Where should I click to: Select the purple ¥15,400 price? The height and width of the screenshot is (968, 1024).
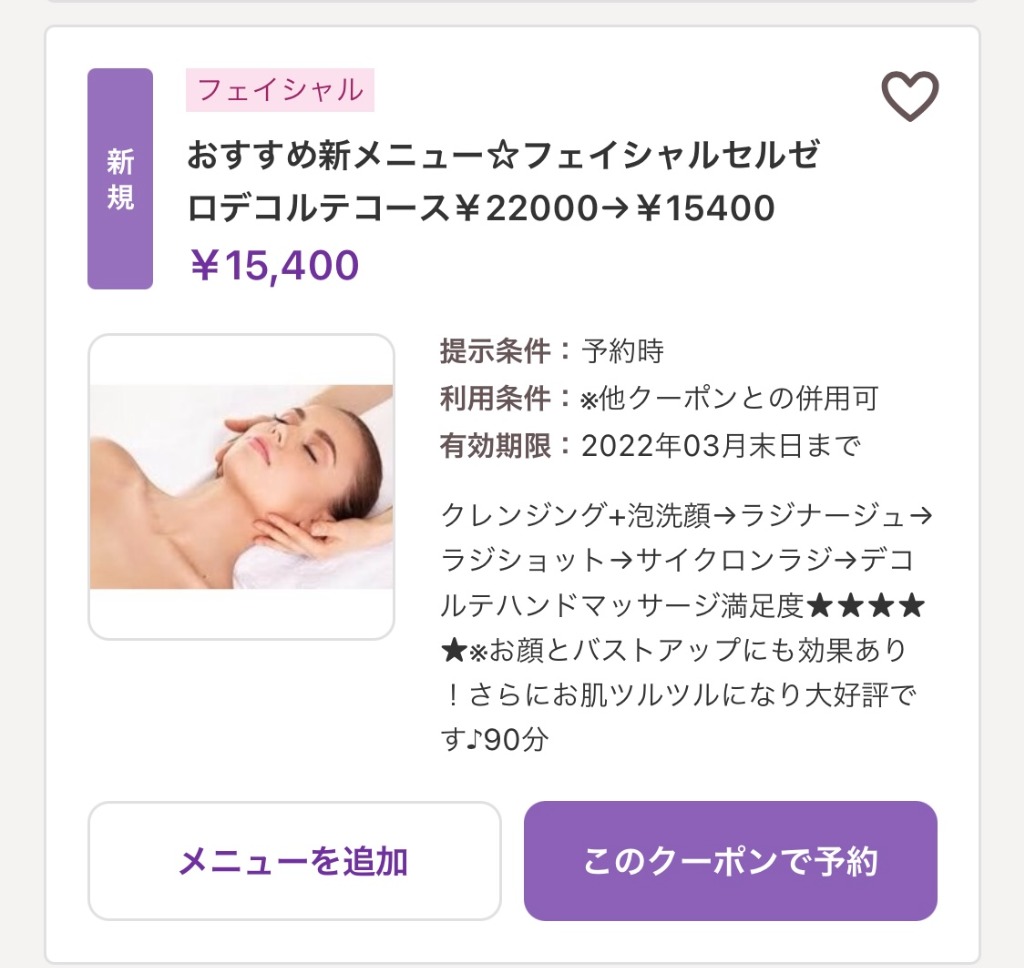[274, 266]
